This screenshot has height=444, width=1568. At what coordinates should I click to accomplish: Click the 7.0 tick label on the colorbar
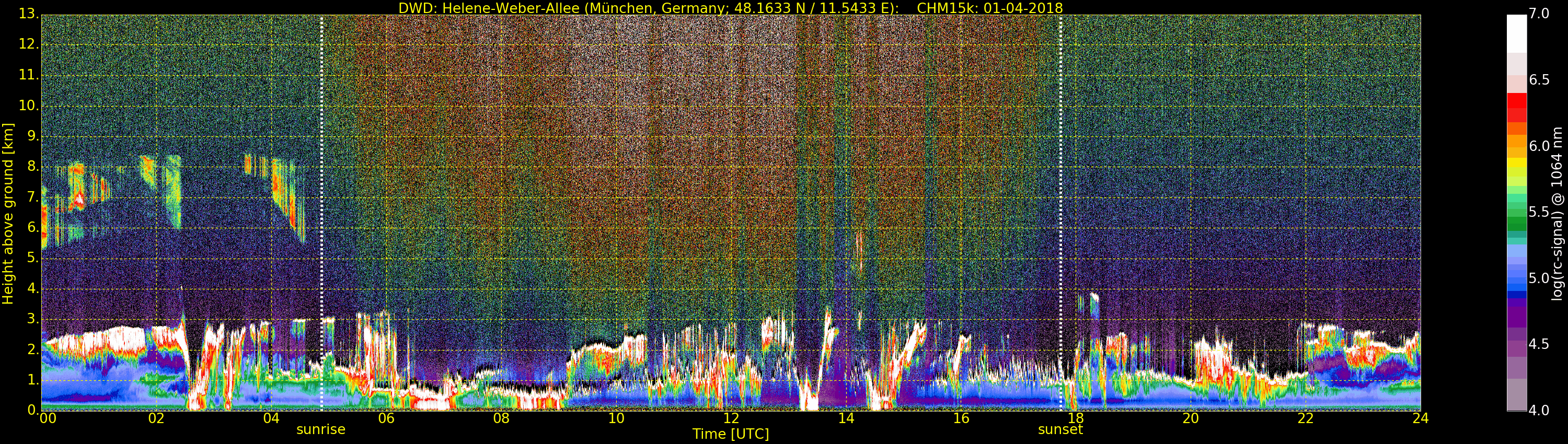pos(1539,14)
